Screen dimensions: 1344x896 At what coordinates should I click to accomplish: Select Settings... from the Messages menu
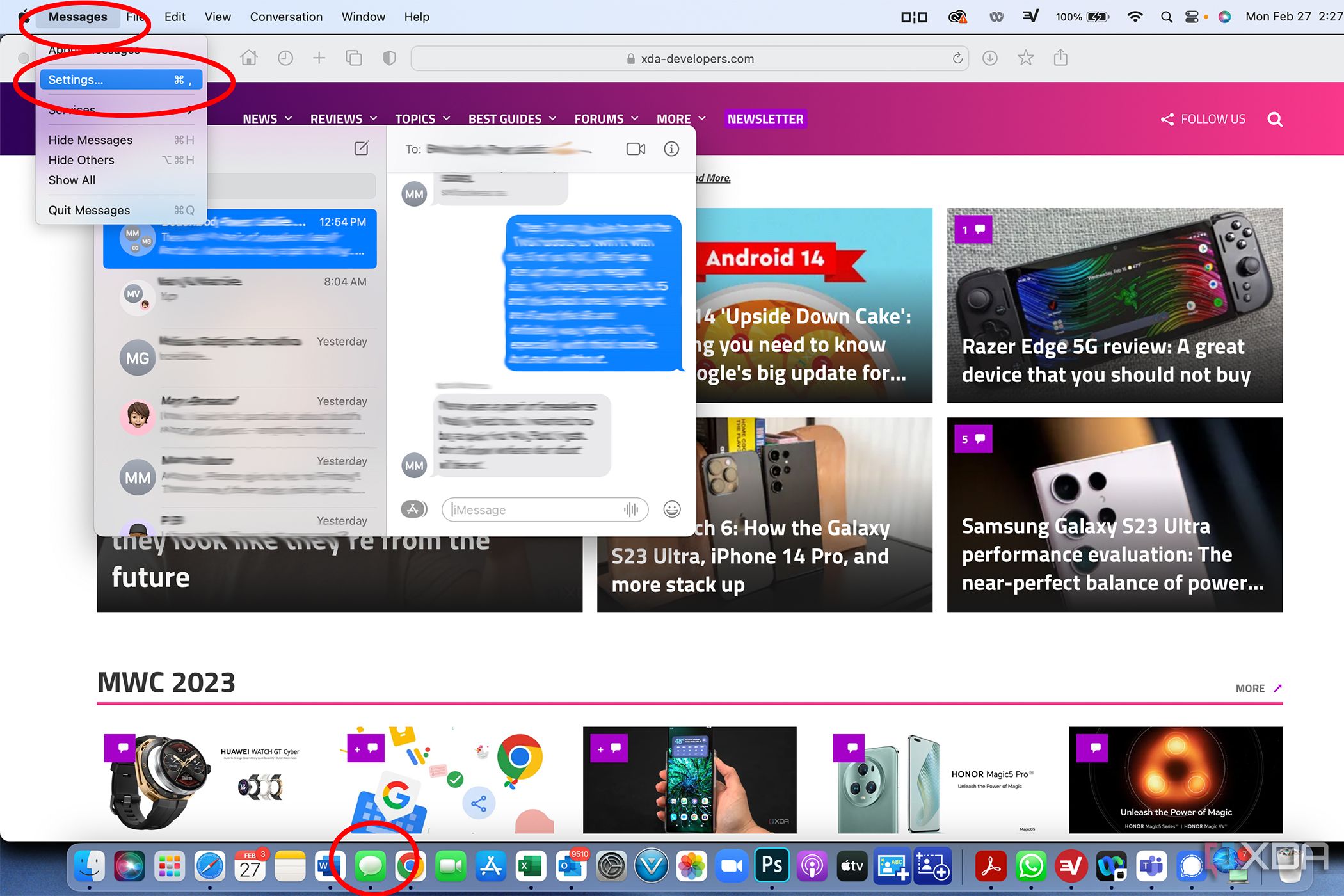pyautogui.click(x=121, y=79)
